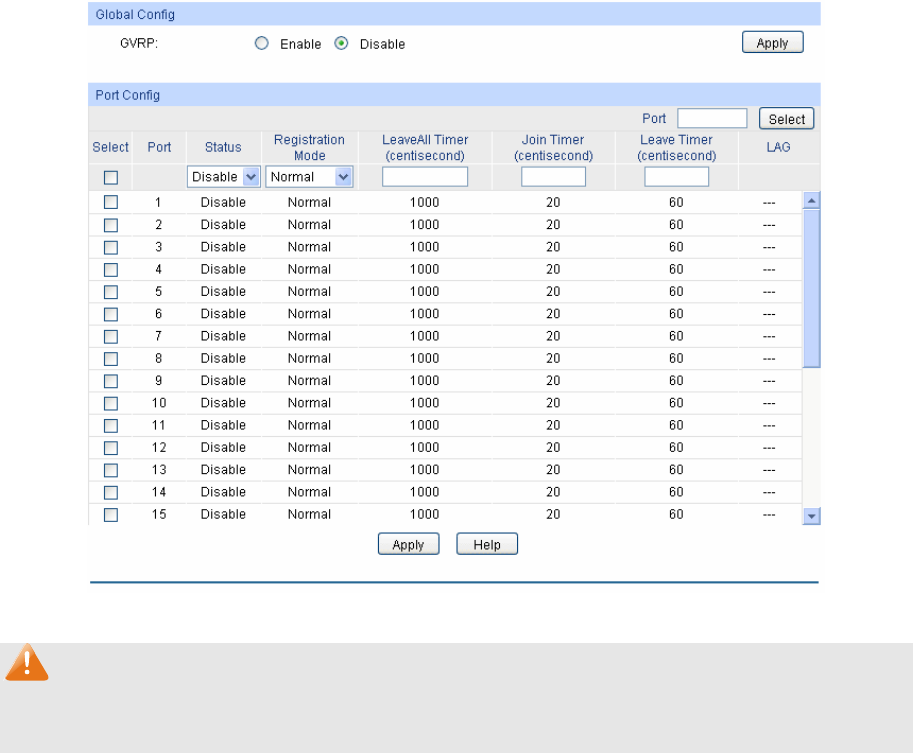Click Leave Timer 60 for port 12
Screen dimensions: 913x753
click(x=676, y=448)
